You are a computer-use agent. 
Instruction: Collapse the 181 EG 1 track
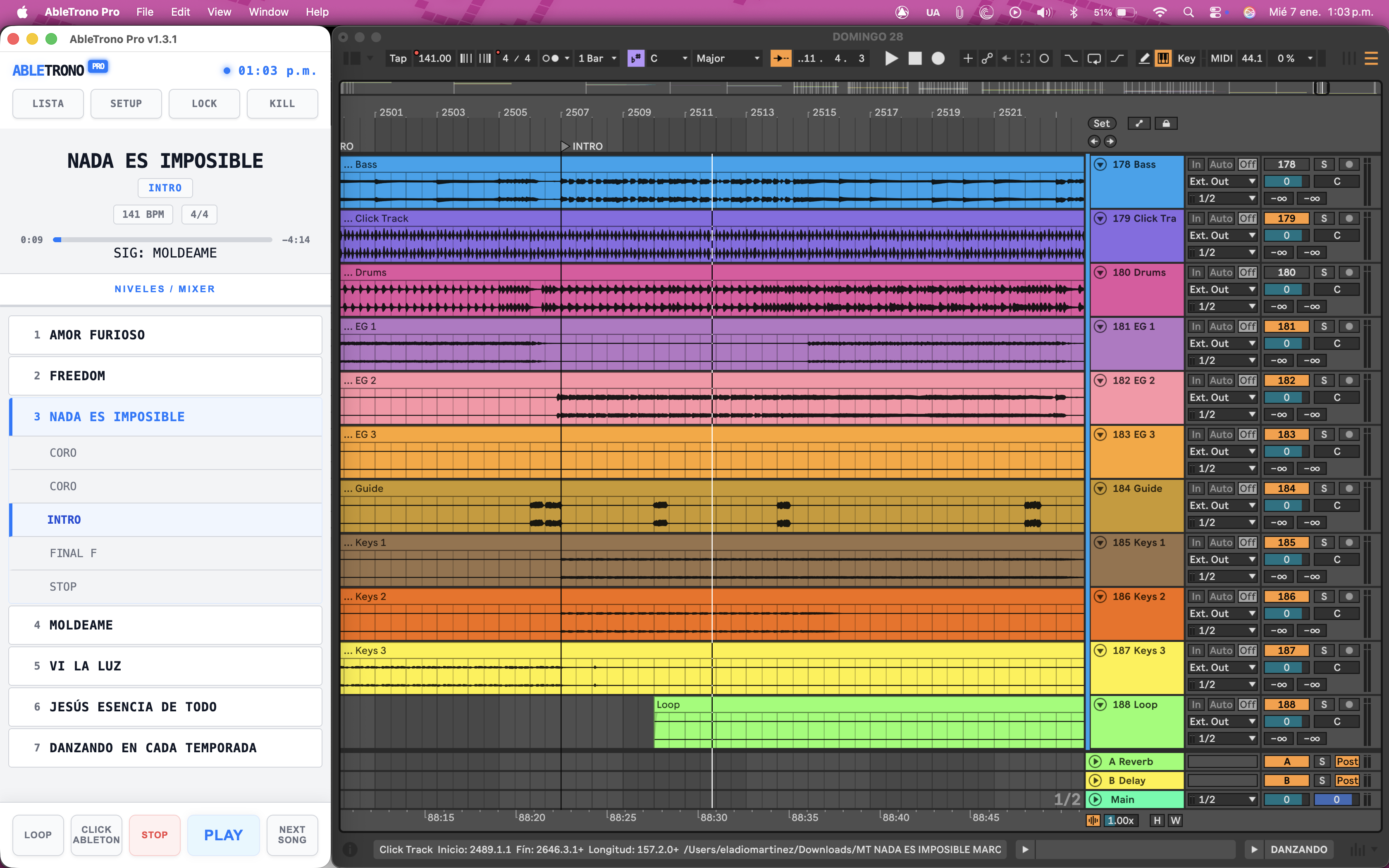(1100, 326)
